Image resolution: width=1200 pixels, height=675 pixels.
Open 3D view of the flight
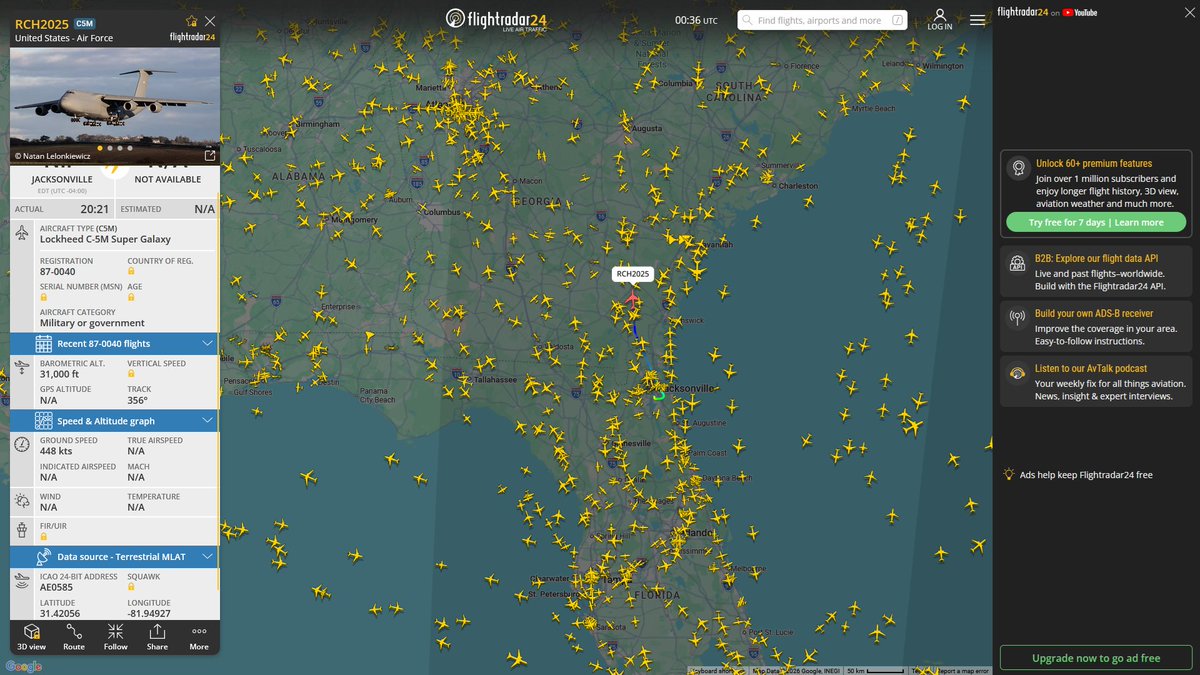click(x=32, y=636)
